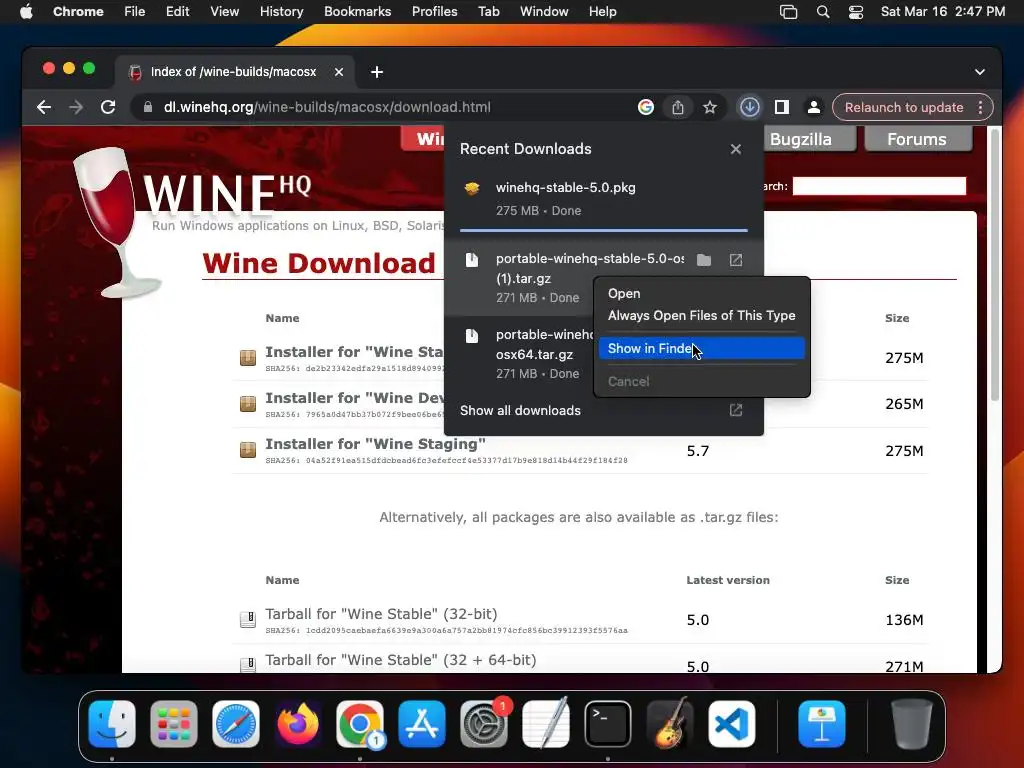Click the page vertical scrollbar
This screenshot has height=768, width=1024.
click(995, 264)
